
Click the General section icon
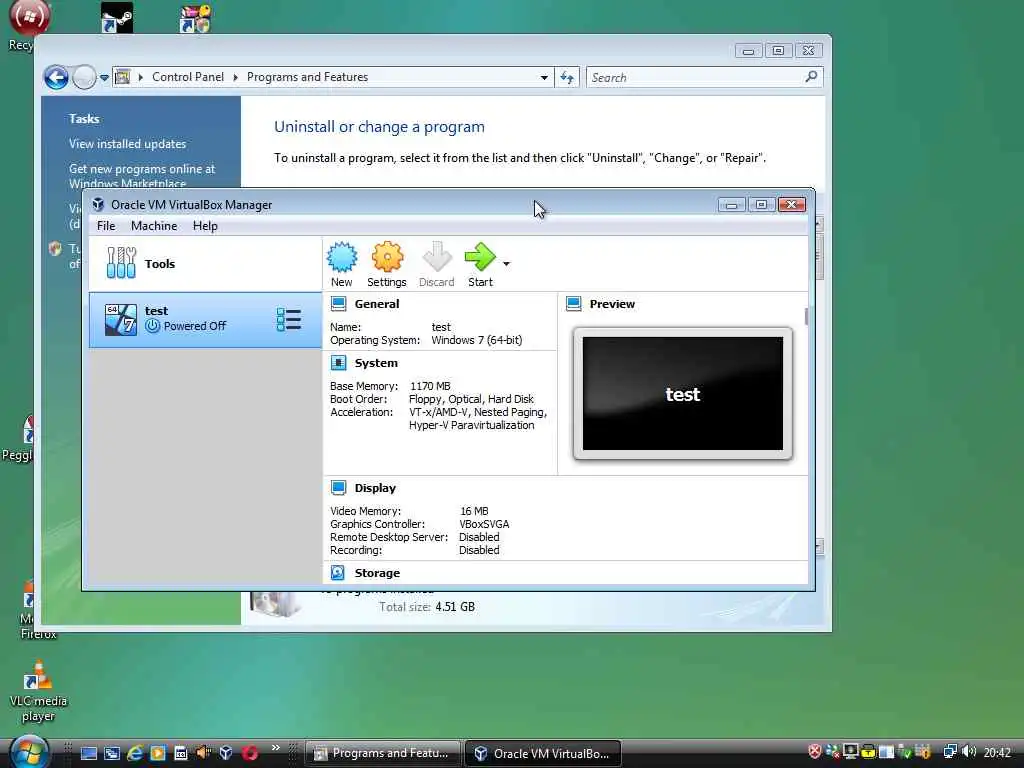[x=338, y=304]
